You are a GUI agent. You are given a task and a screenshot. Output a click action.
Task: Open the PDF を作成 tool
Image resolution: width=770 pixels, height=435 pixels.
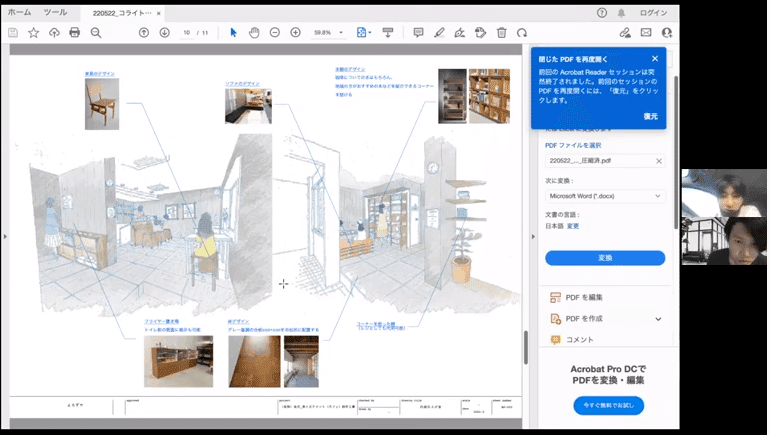click(577, 319)
